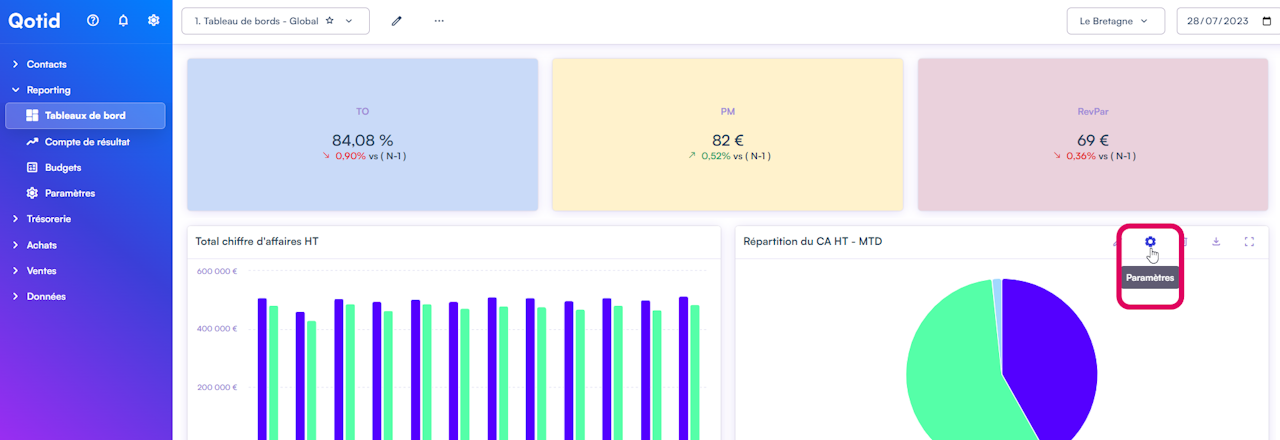This screenshot has width=1280, height=440.
Task: Click the Paramètres gear on the pie chart widget
Action: [x=1150, y=241]
